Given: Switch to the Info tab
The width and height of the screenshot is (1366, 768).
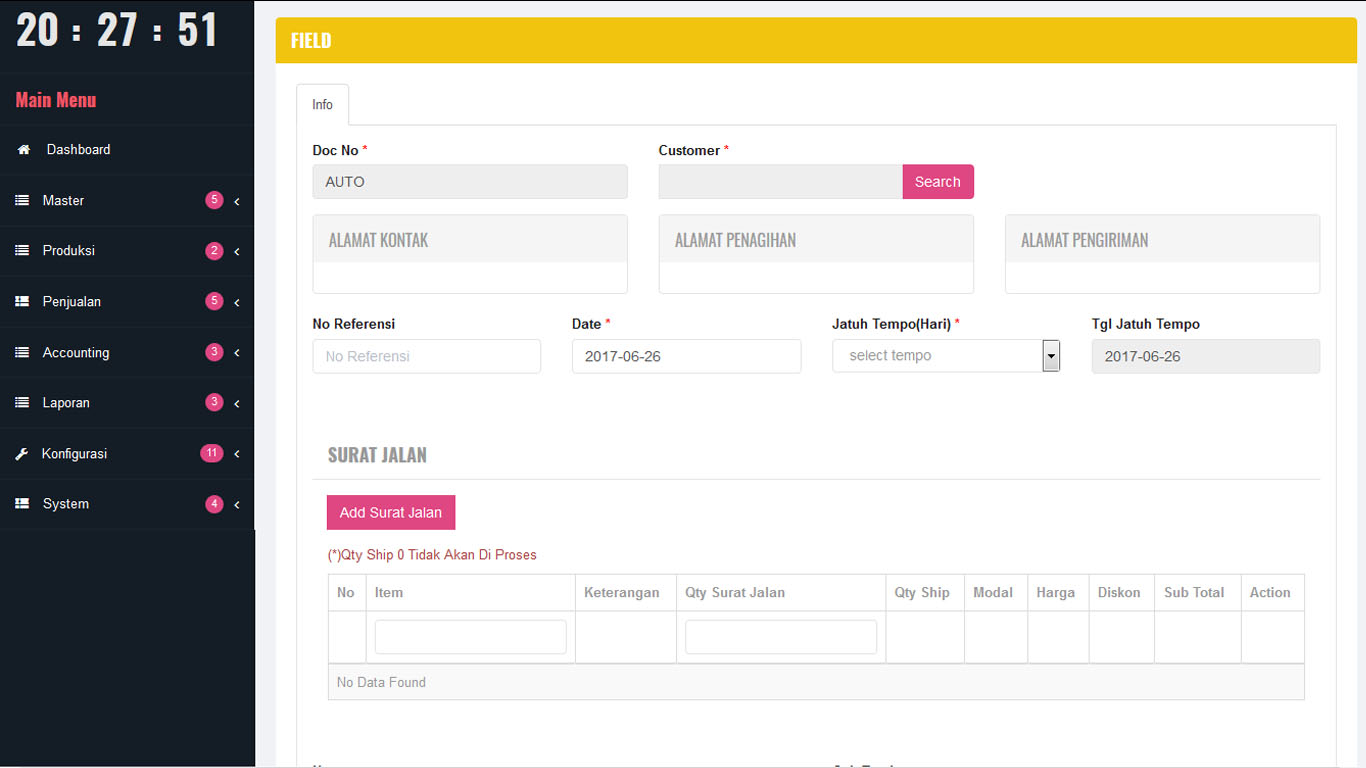Looking at the screenshot, I should [322, 105].
